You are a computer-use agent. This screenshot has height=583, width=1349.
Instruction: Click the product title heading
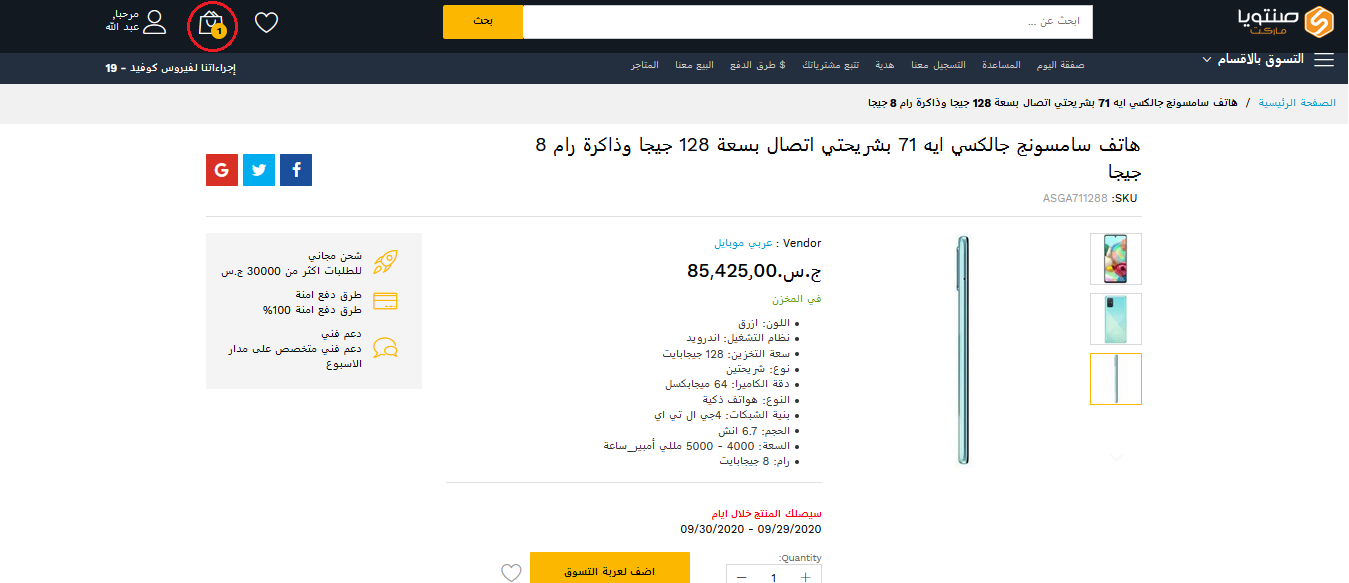(x=839, y=158)
